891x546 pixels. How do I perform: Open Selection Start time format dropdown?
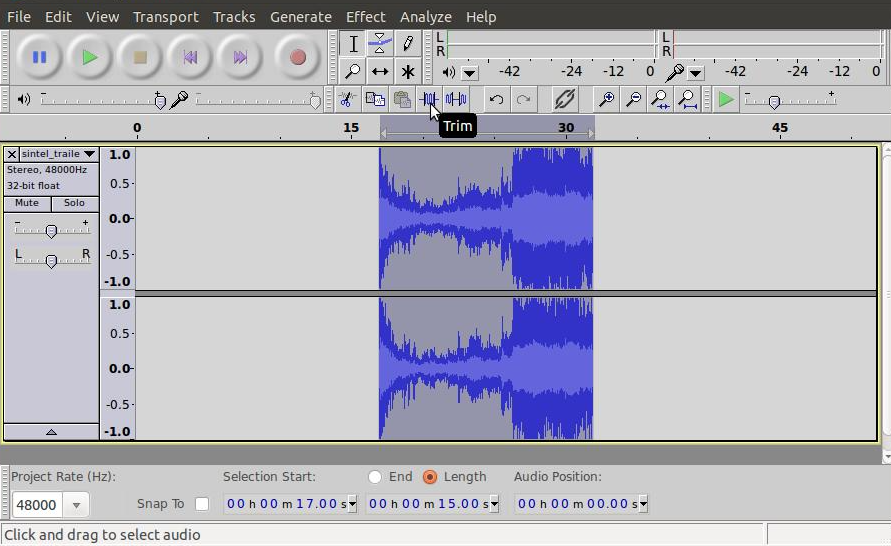pyautogui.click(x=352, y=504)
